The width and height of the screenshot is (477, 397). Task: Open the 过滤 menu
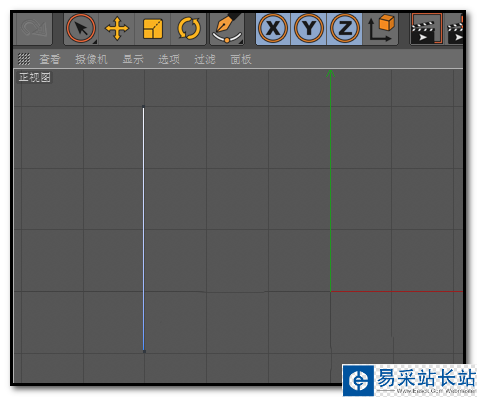205,59
